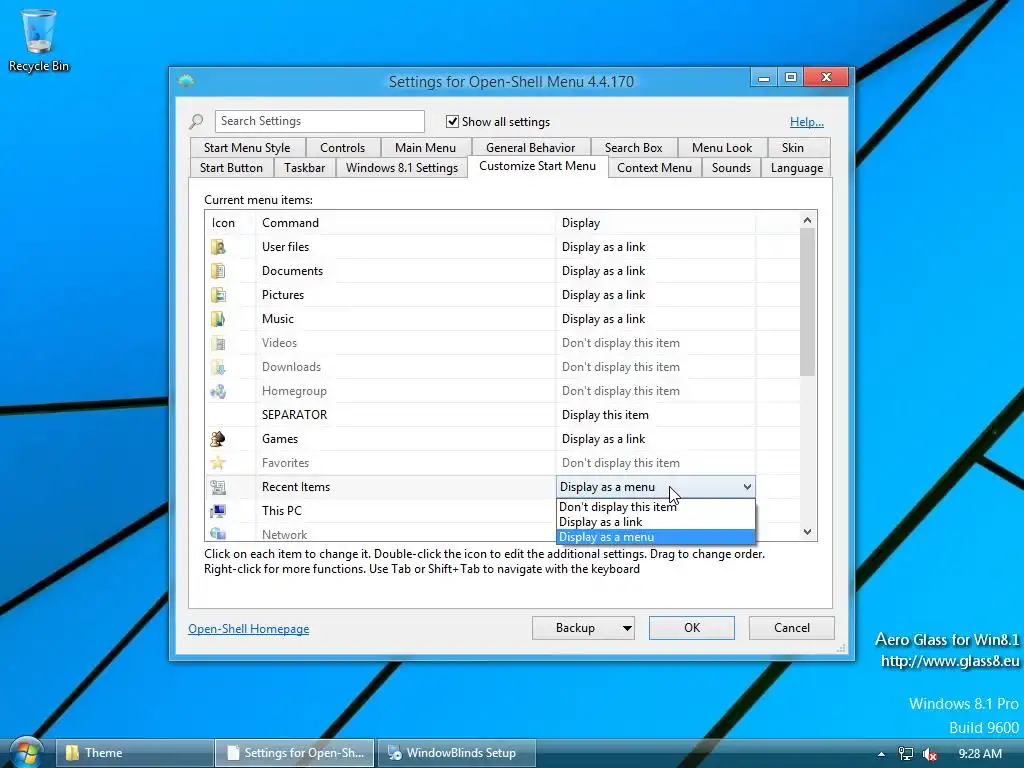
Task: Click the This PC row icon
Action: coord(218,511)
